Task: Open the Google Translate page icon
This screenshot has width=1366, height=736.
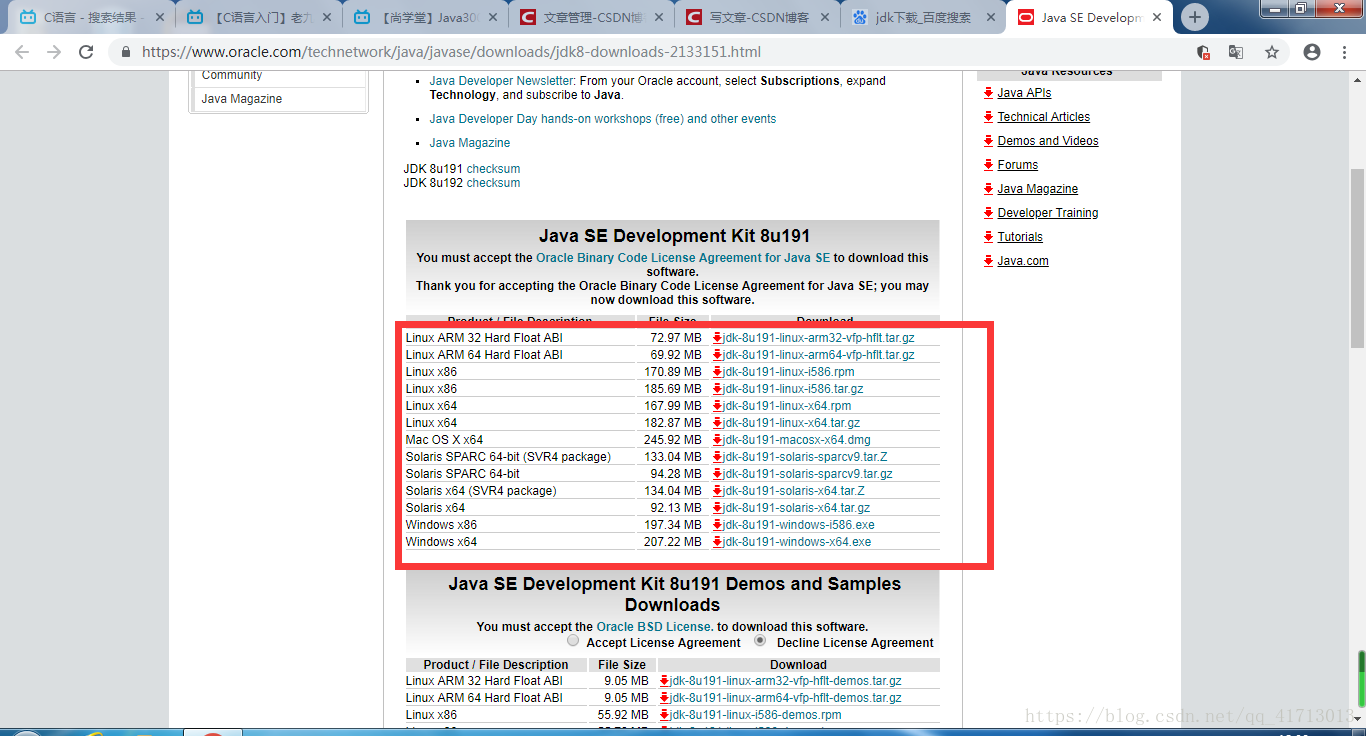Action: [1236, 52]
